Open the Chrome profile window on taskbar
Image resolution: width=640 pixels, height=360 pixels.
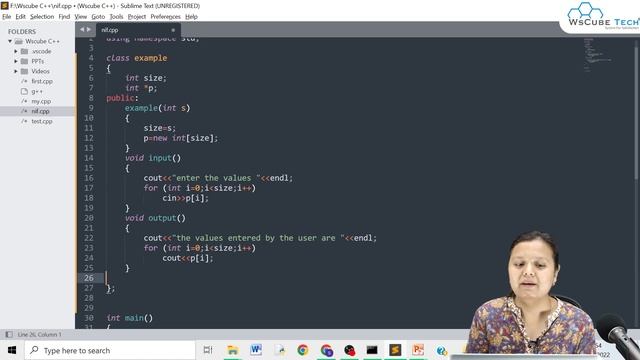click(x=327, y=350)
